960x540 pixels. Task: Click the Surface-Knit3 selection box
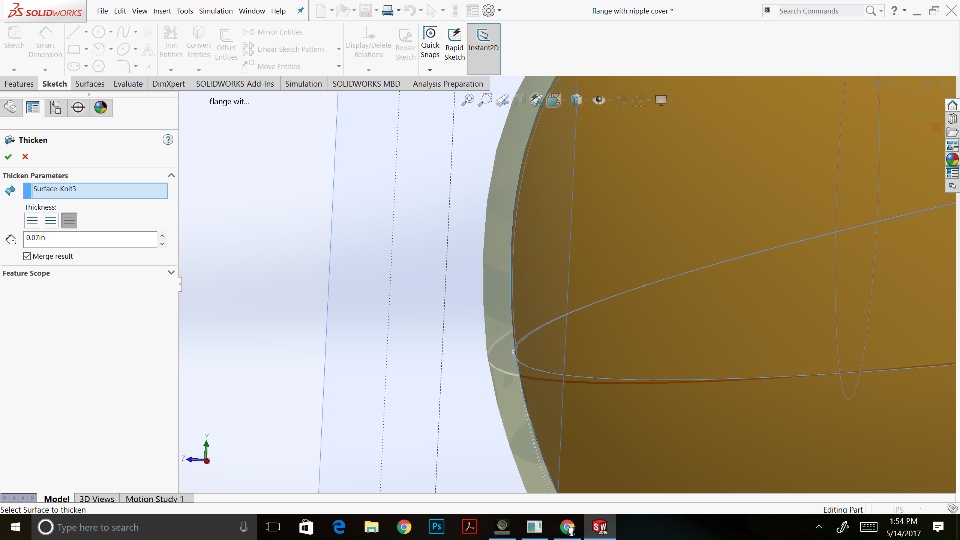pos(96,190)
